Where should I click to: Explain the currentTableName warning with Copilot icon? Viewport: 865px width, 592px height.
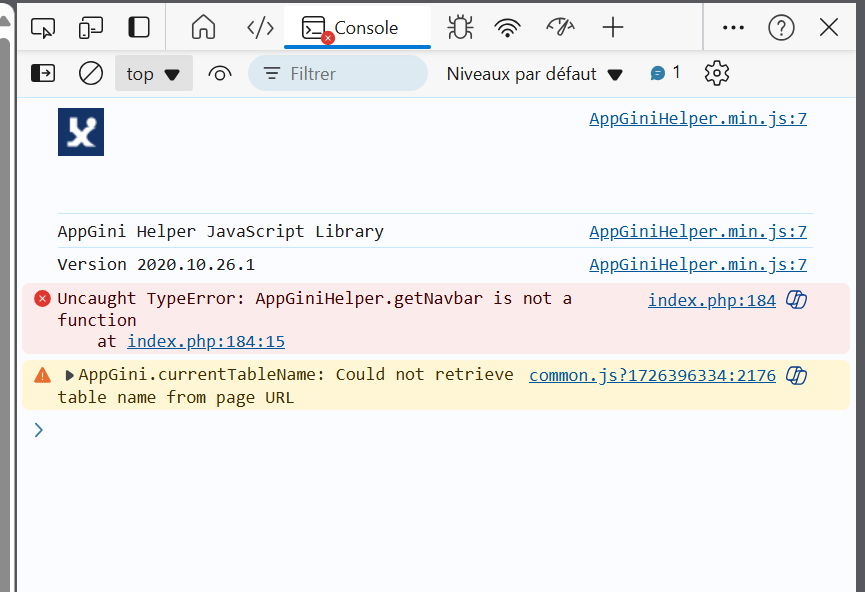(797, 376)
